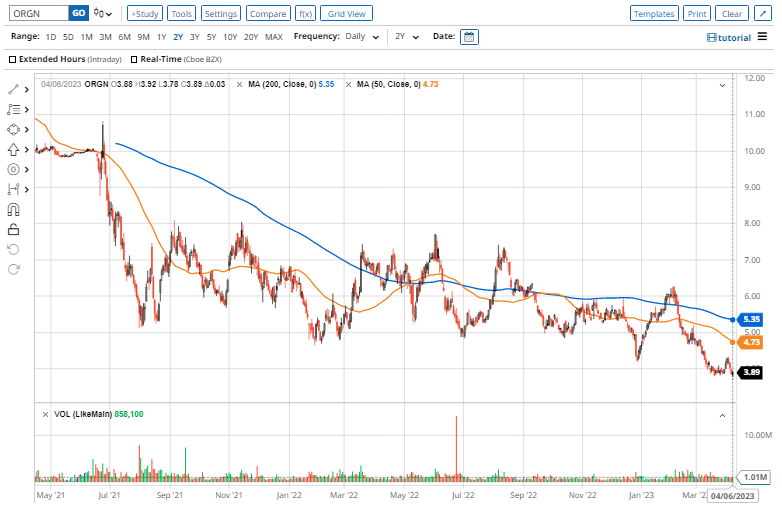Screen dimensions: 782x516
Task: Click the lock drawings icon
Action: (x=13, y=230)
